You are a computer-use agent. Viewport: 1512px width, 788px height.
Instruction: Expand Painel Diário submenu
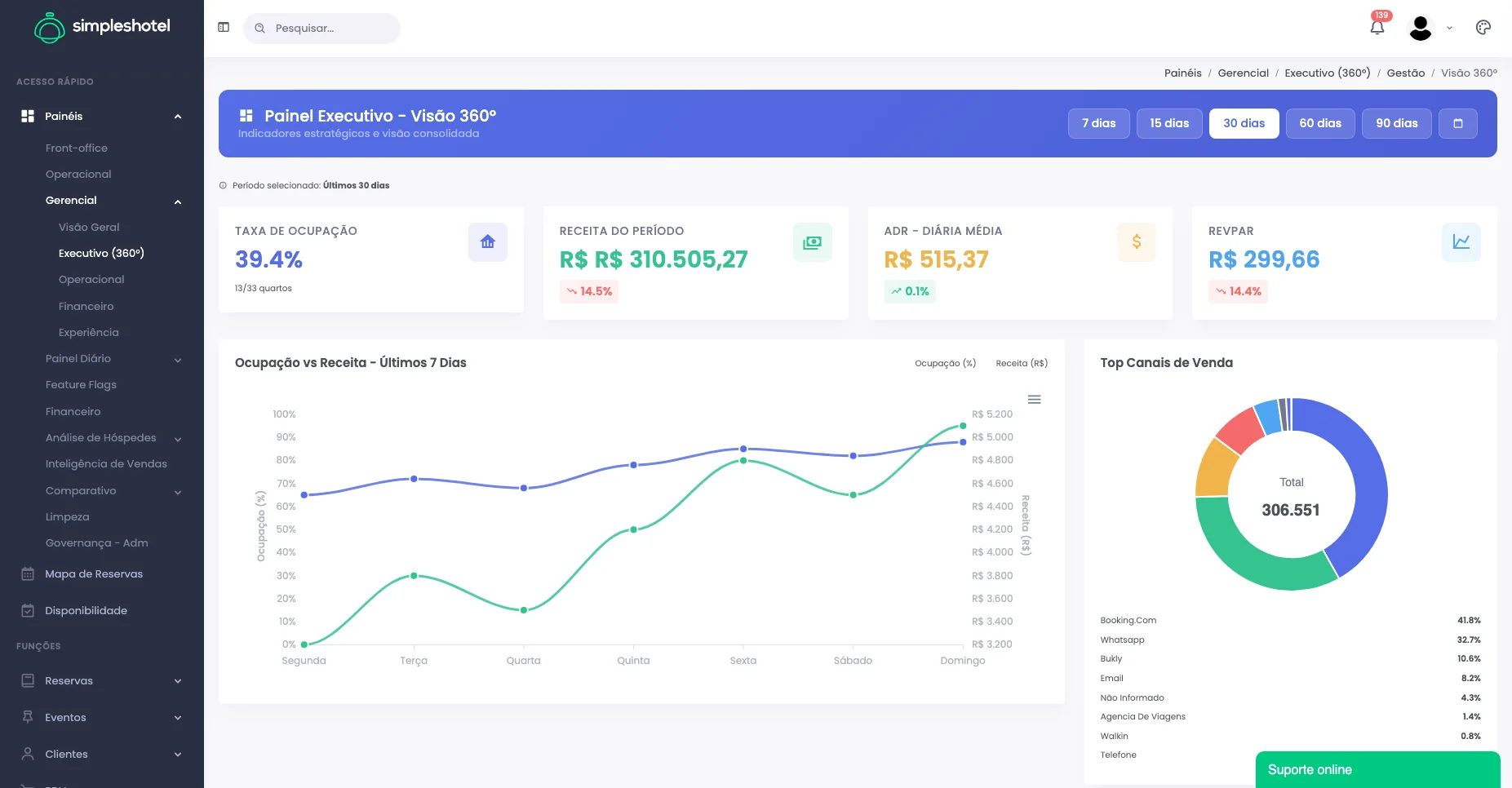(178, 360)
